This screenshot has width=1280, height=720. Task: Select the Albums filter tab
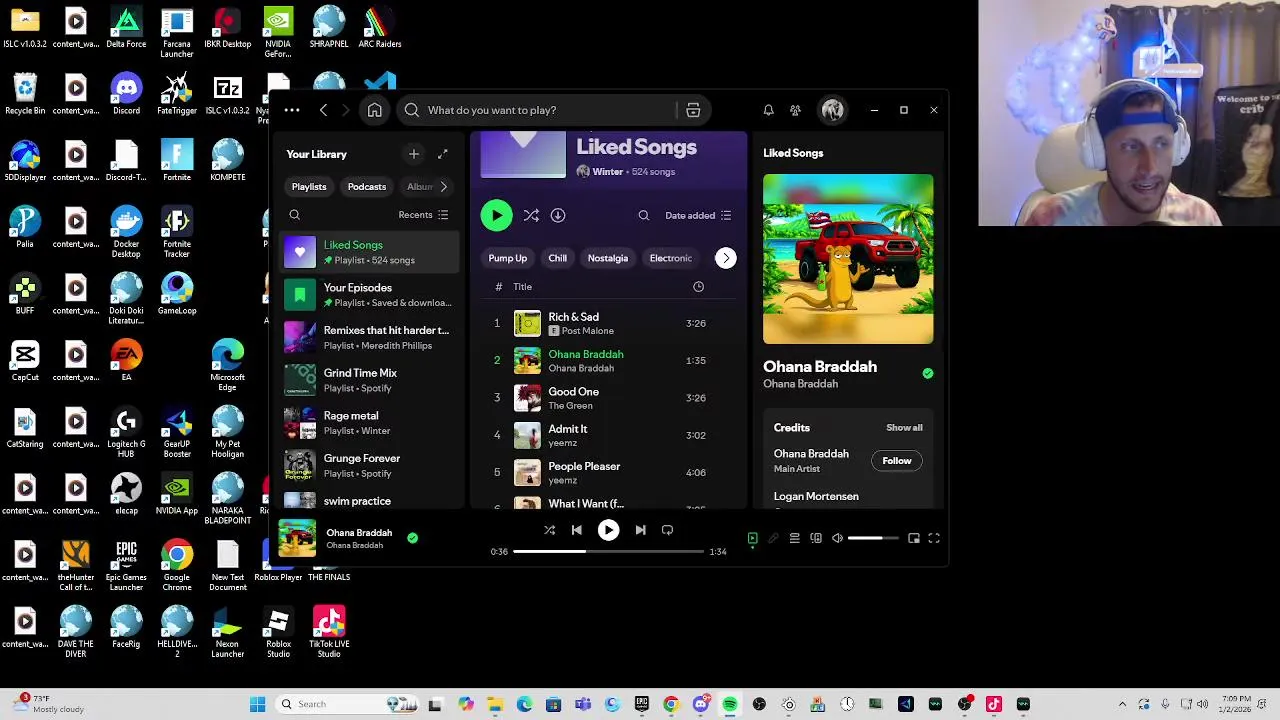point(420,187)
